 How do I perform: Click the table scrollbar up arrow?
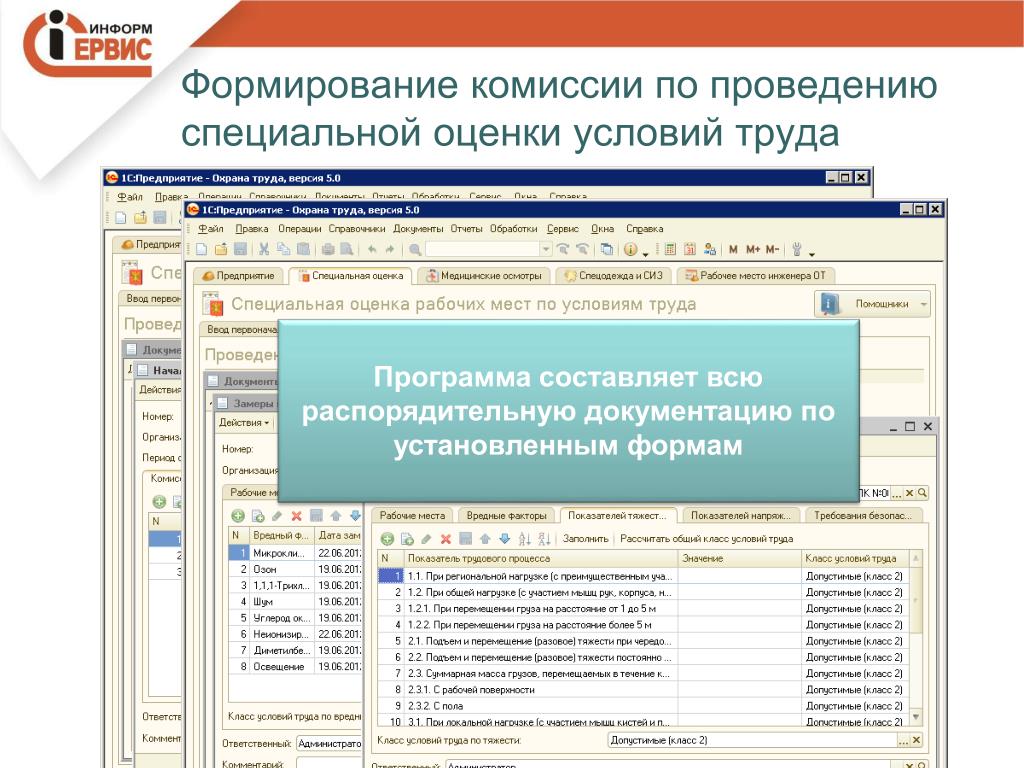coord(916,559)
